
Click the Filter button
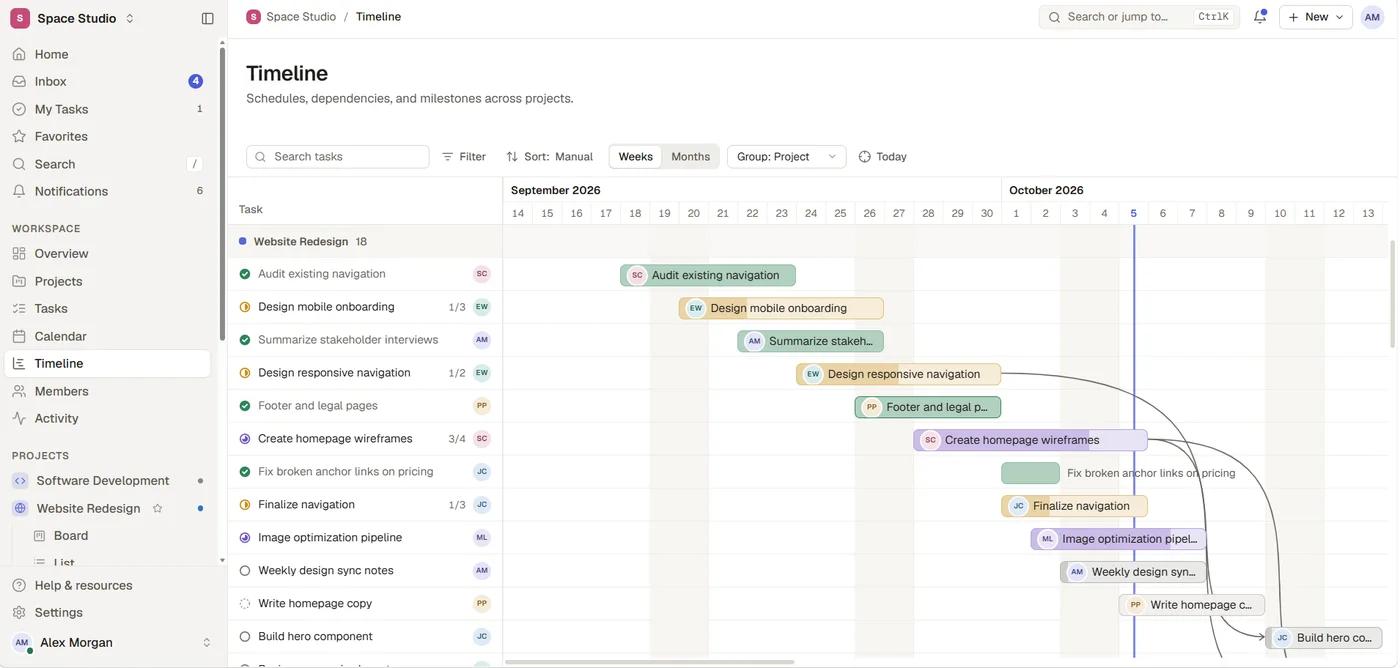point(464,157)
